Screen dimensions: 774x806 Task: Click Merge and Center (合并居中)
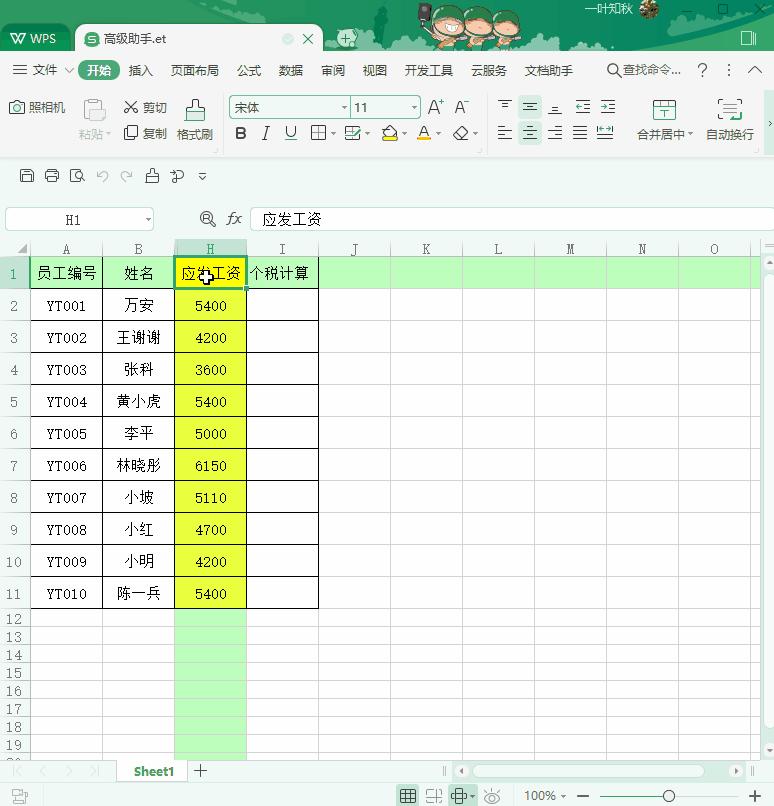664,120
